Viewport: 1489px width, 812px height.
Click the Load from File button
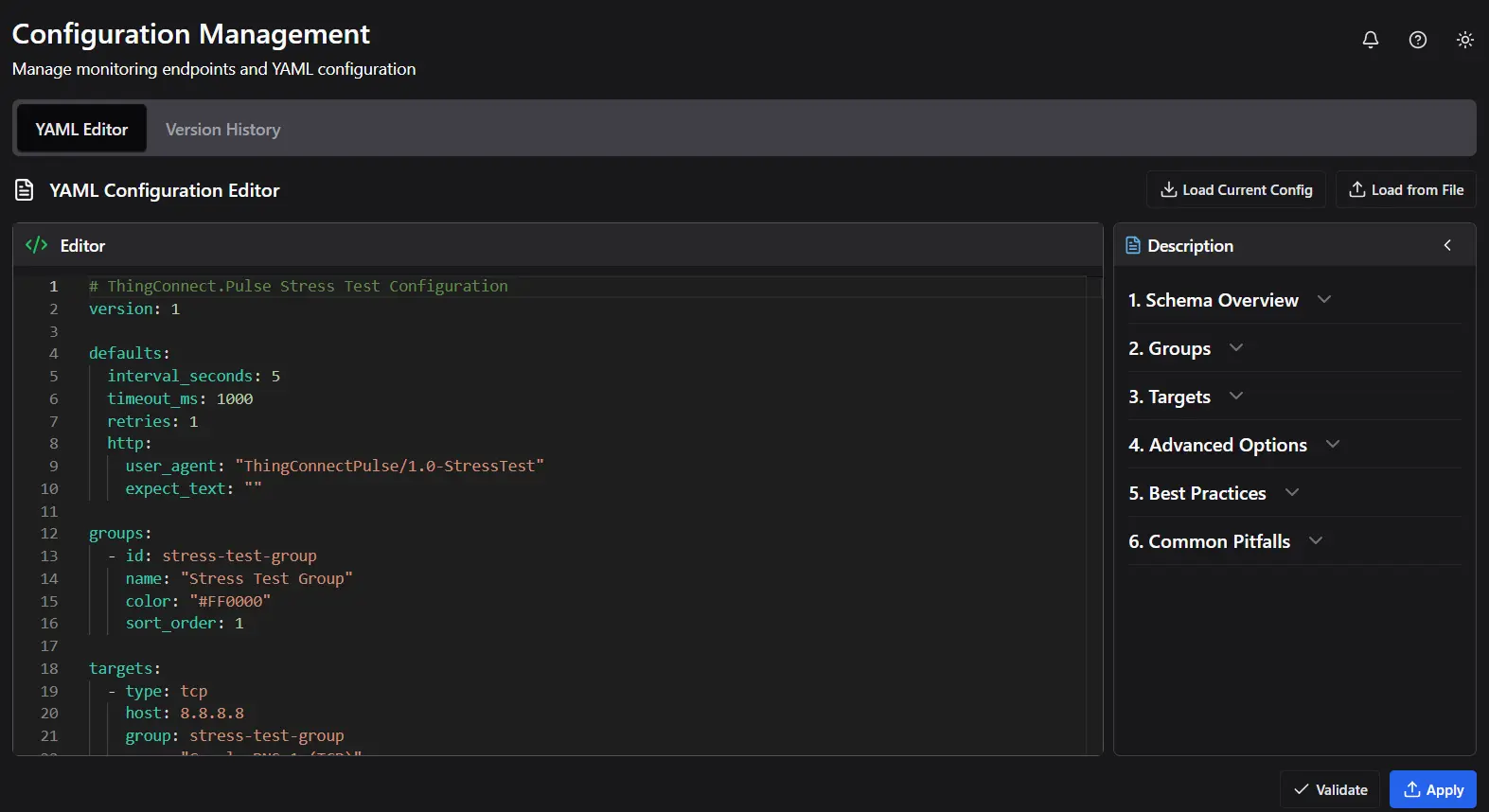click(1405, 190)
